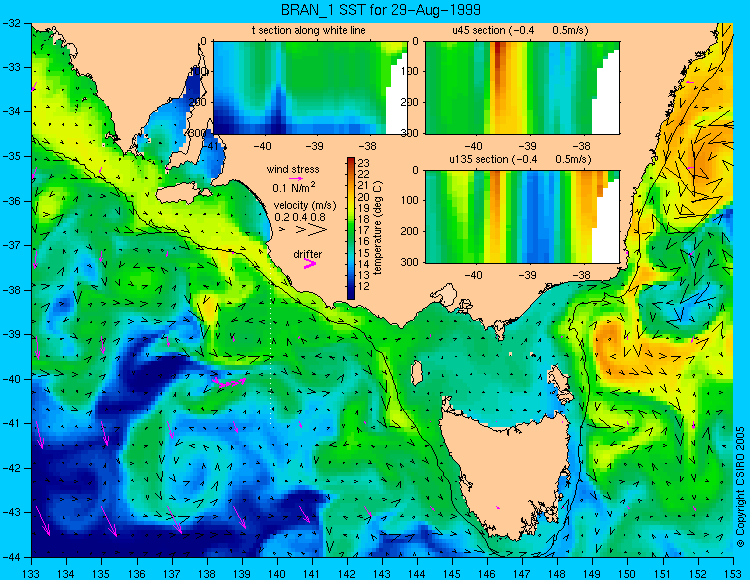Click latitude label -32 on the left axis

point(11,22)
